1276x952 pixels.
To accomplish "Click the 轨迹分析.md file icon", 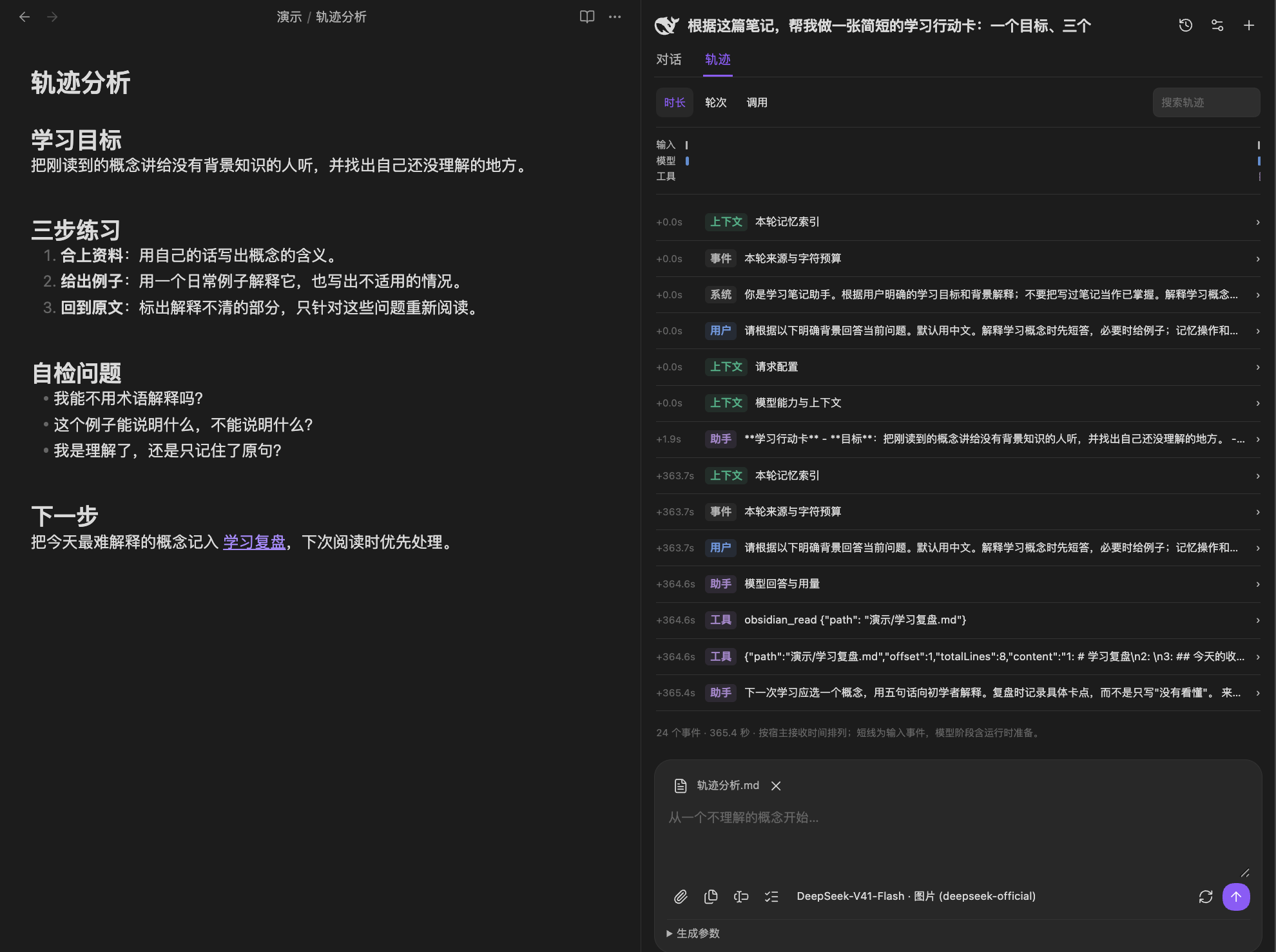I will point(681,786).
